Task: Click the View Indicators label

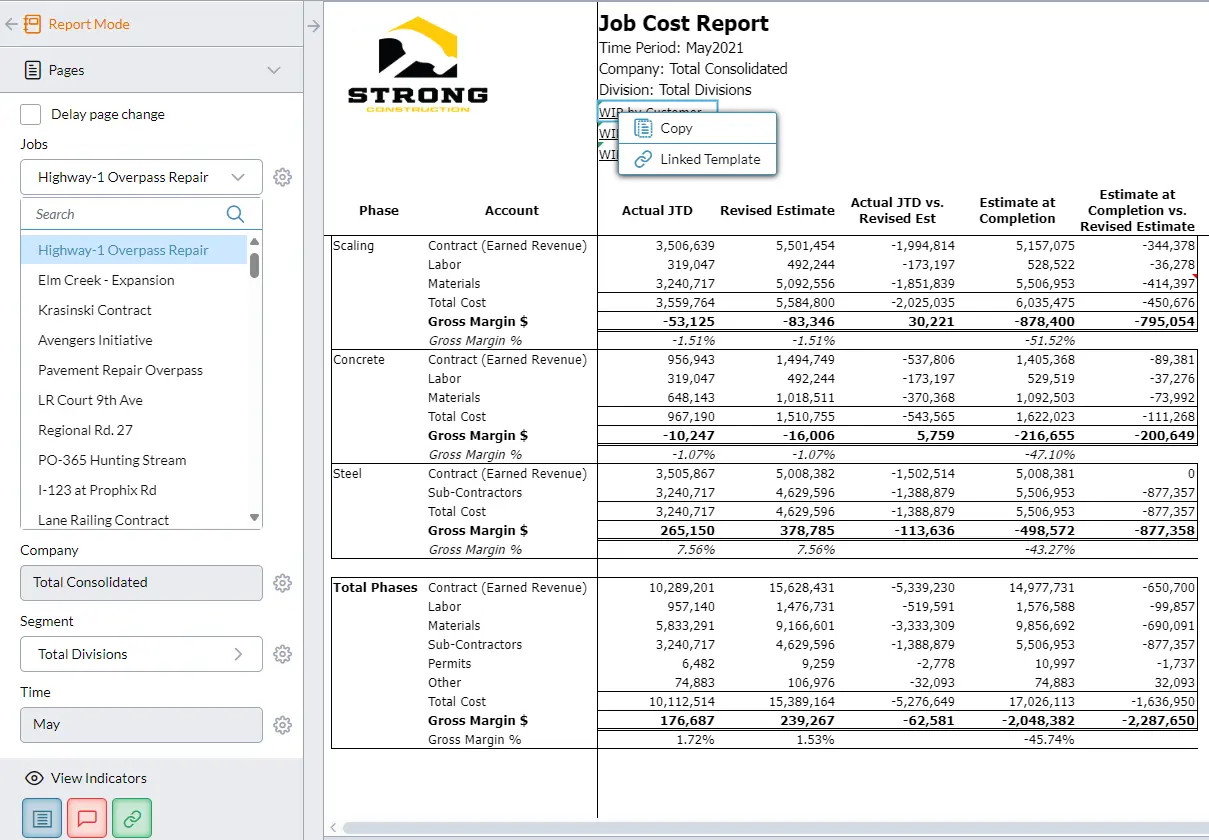Action: coord(99,778)
